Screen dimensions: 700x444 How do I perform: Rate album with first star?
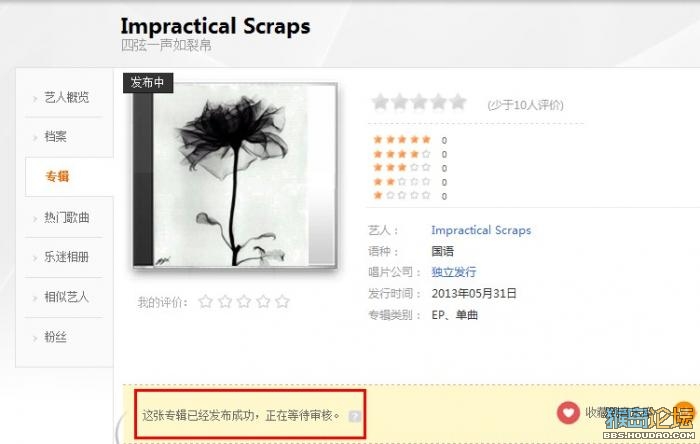point(205,302)
